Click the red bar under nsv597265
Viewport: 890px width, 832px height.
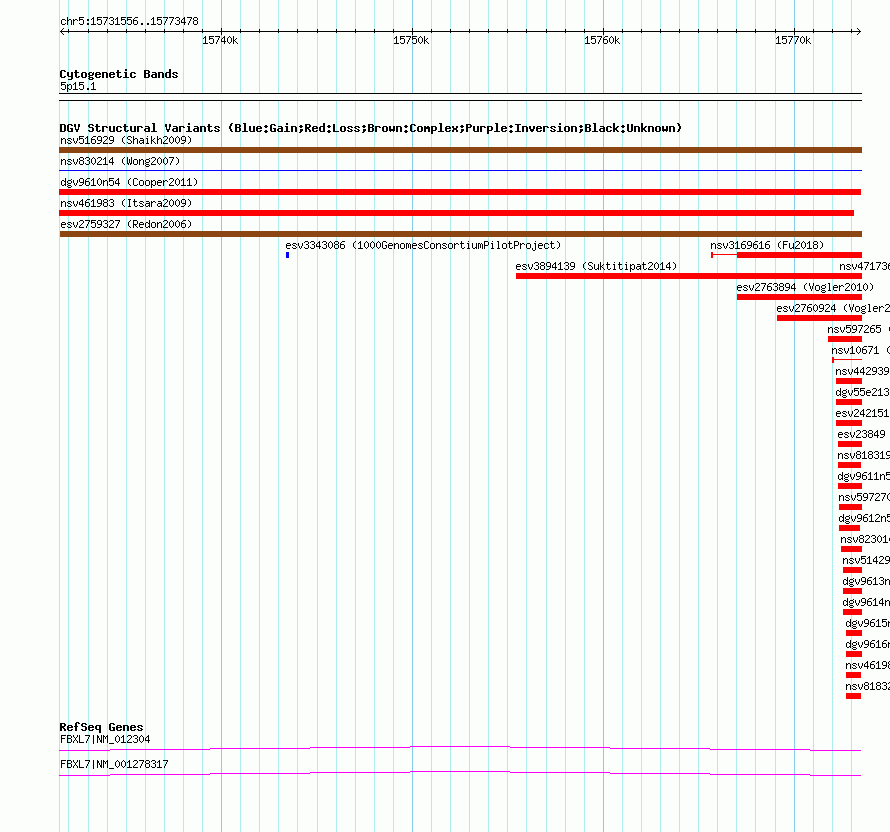tap(845, 339)
